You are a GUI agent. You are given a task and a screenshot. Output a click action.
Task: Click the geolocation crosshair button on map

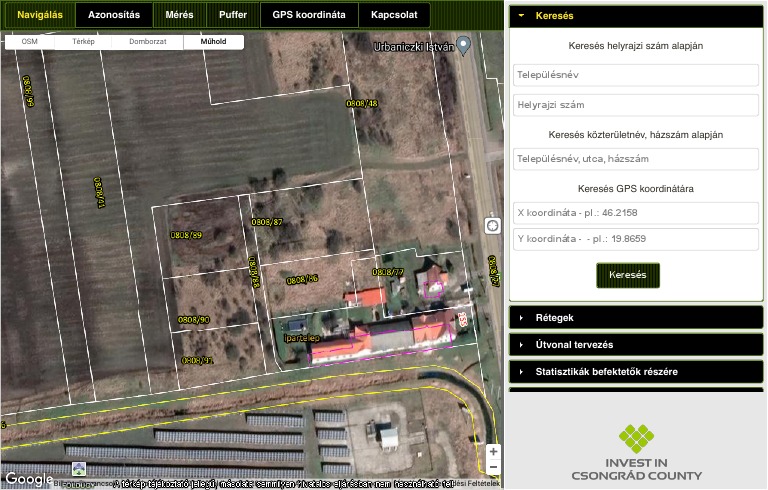point(492,226)
